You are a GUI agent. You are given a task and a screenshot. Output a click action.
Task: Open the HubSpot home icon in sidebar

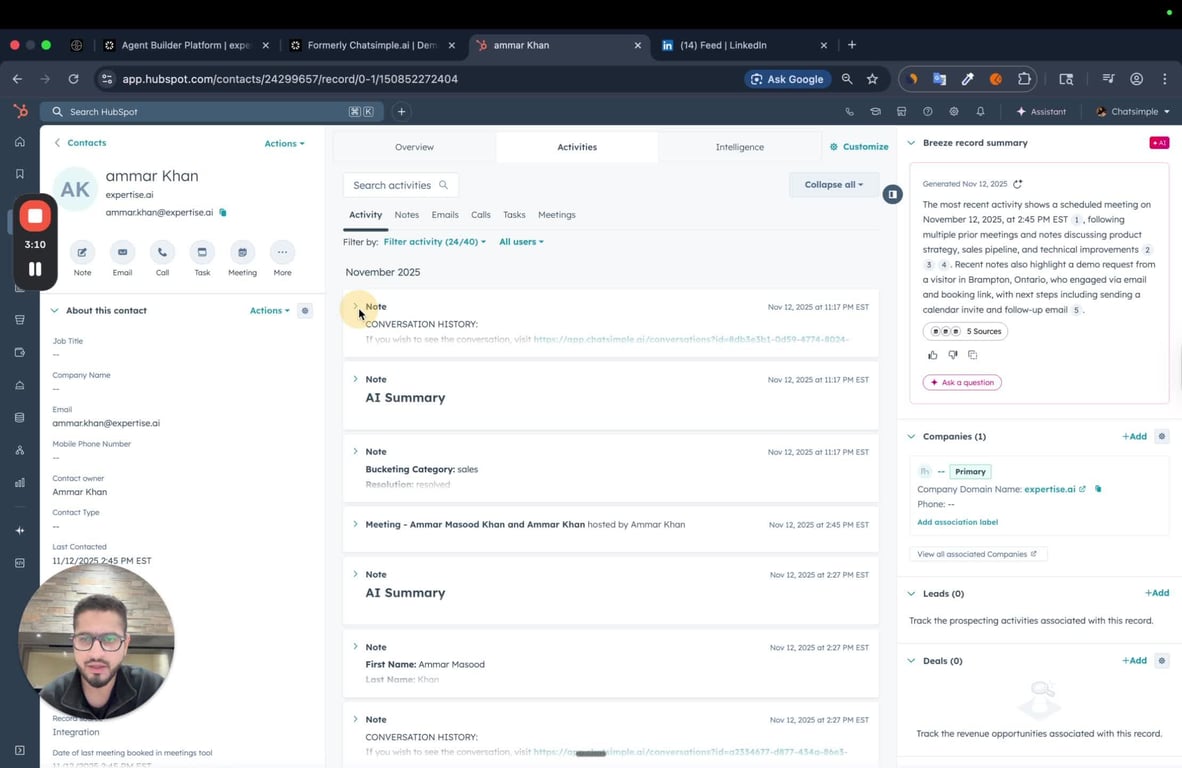(20, 142)
